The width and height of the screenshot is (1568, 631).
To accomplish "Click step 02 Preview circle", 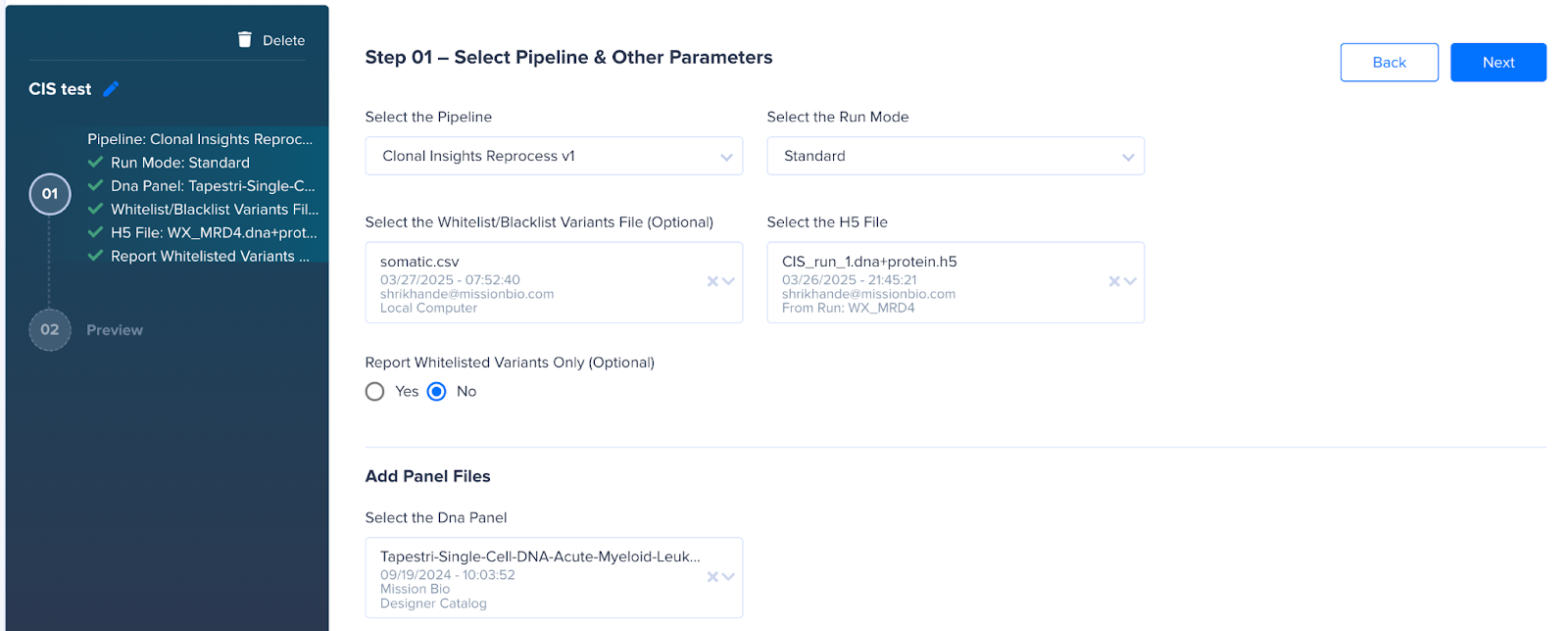I will 50,330.
